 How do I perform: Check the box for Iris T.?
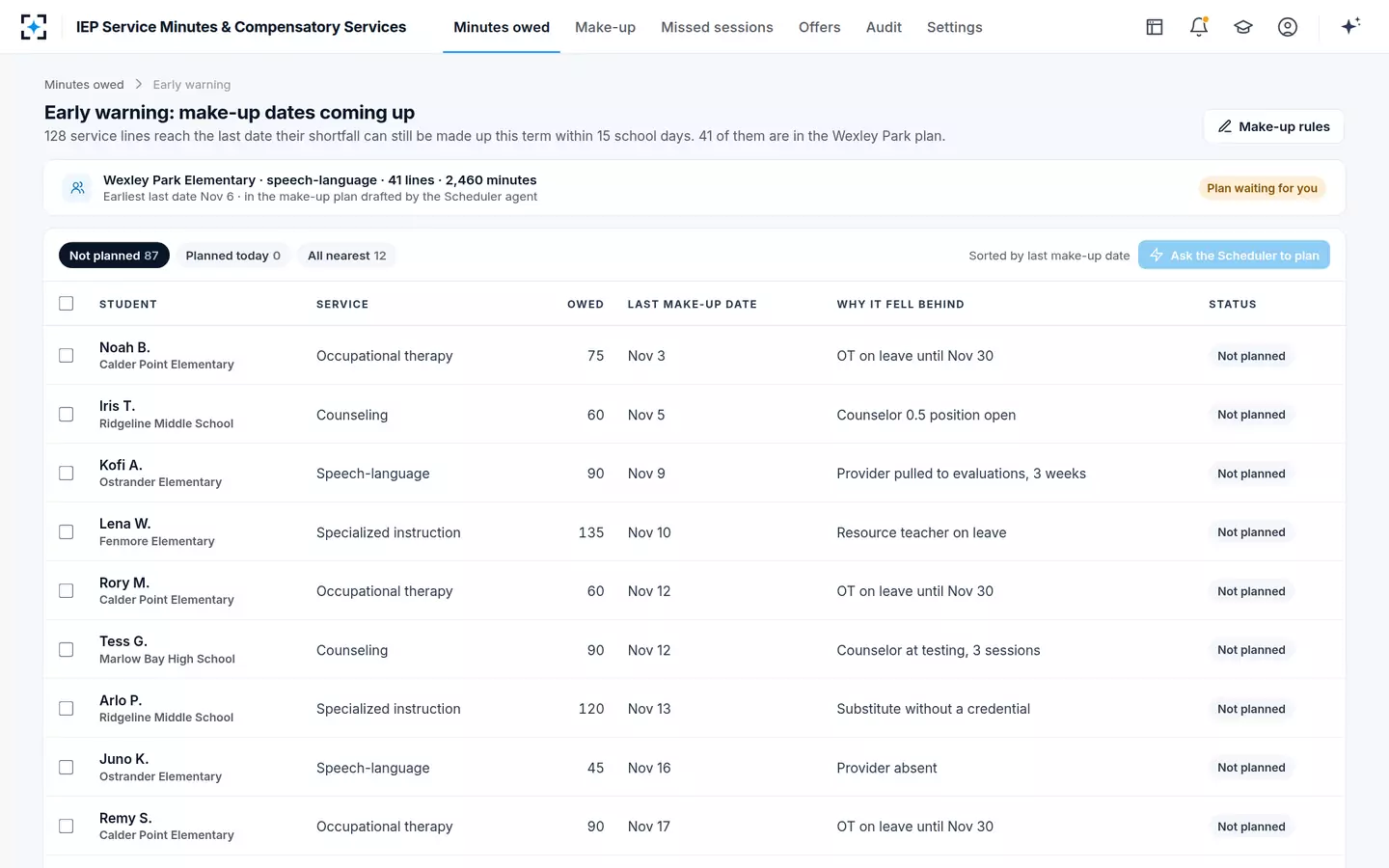[67, 415]
